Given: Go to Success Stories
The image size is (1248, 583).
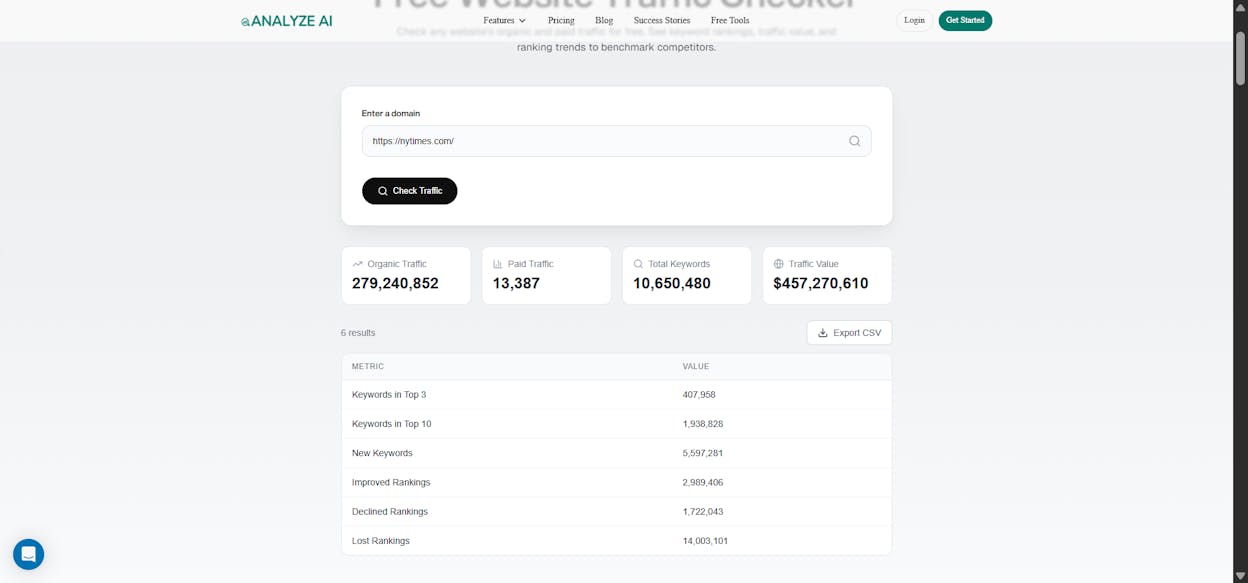Looking at the screenshot, I should tap(662, 20).
